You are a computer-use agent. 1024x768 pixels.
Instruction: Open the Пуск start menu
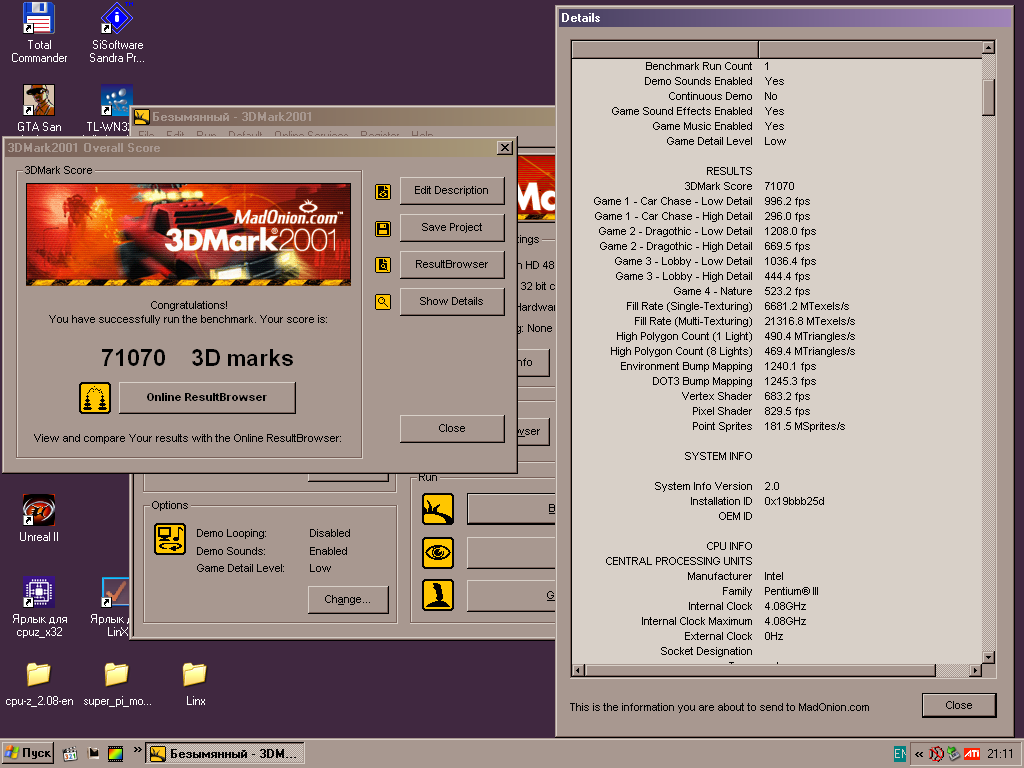coord(27,754)
